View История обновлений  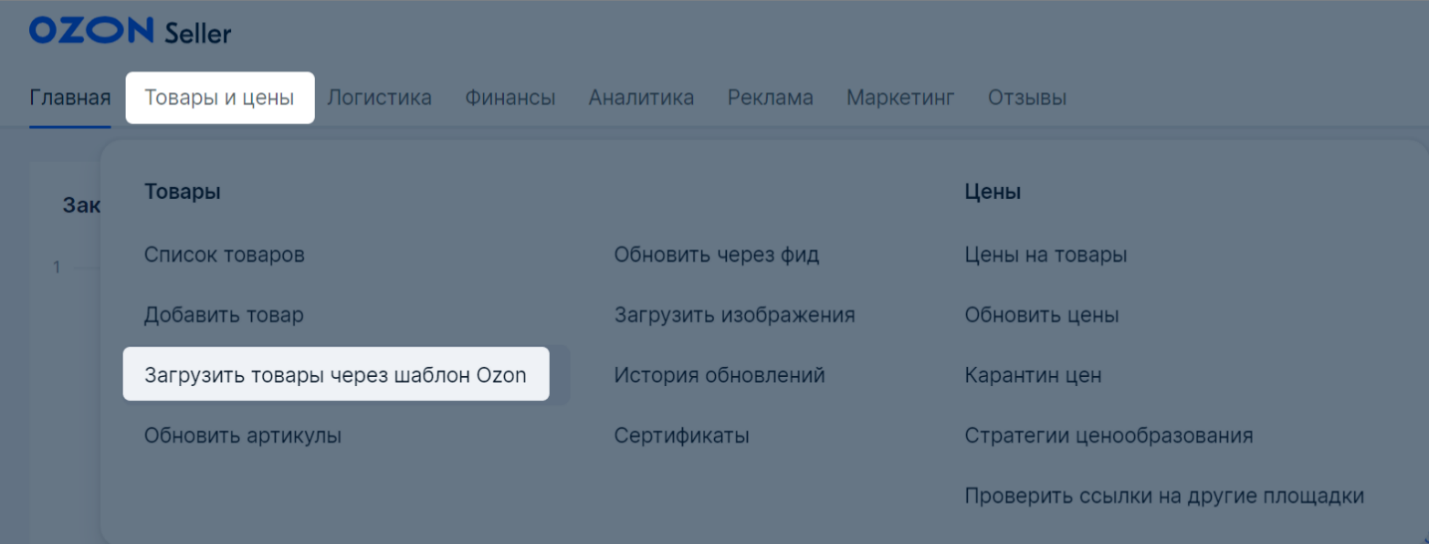click(x=720, y=376)
